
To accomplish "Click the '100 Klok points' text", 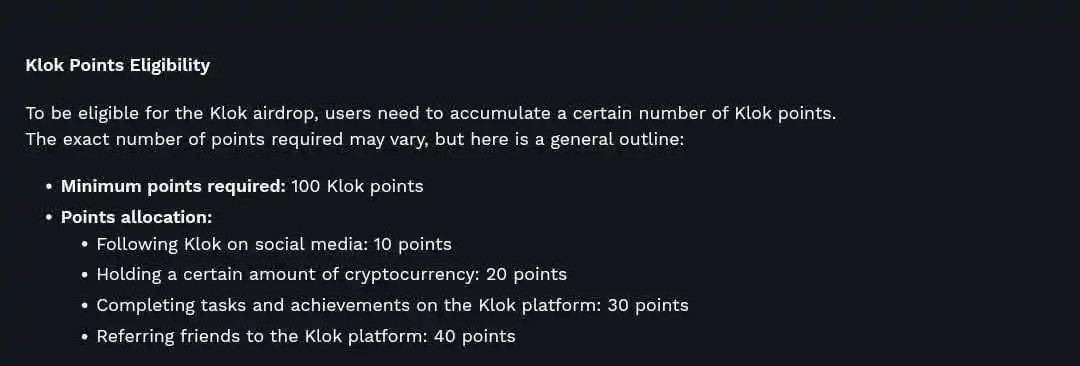I will 357,187.
